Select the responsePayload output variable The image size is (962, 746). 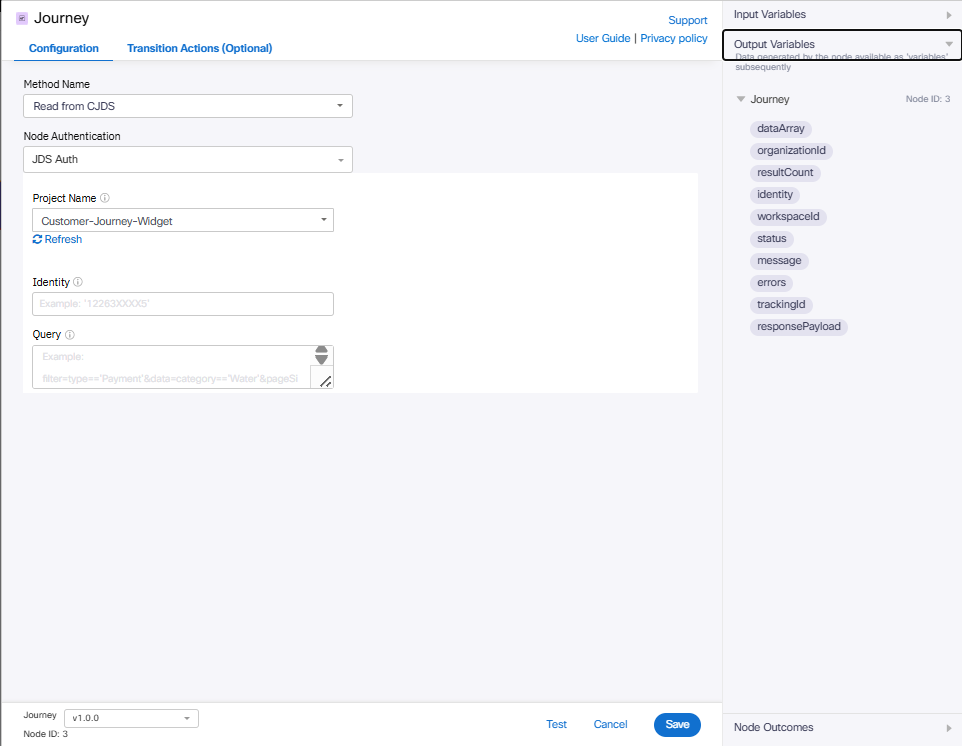click(799, 327)
